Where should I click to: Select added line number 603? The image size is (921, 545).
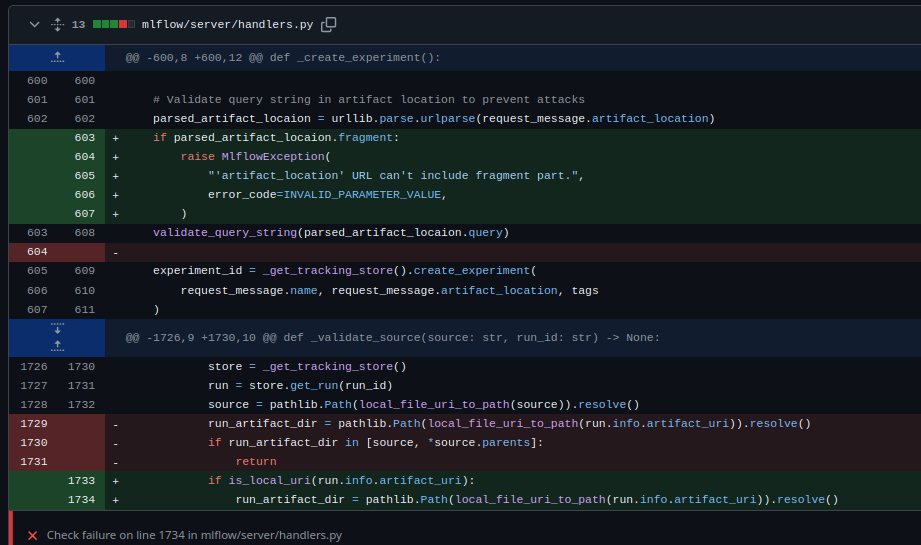[x=84, y=138]
